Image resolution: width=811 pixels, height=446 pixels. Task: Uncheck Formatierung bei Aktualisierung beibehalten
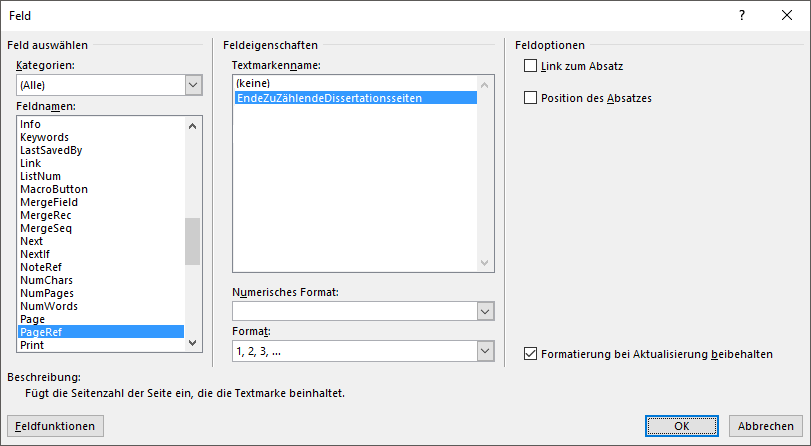pyautogui.click(x=530, y=353)
